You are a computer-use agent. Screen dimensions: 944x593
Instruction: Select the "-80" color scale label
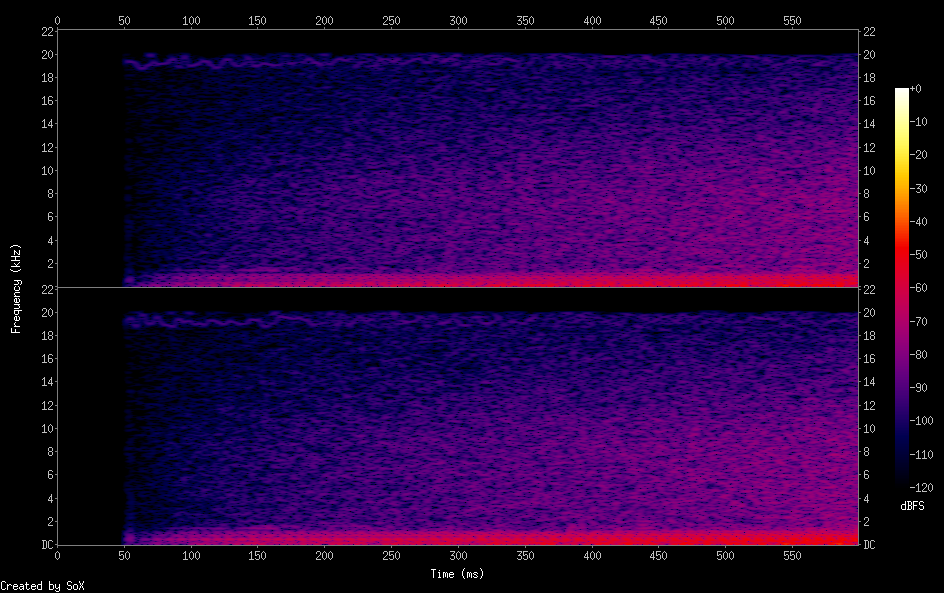click(x=919, y=355)
